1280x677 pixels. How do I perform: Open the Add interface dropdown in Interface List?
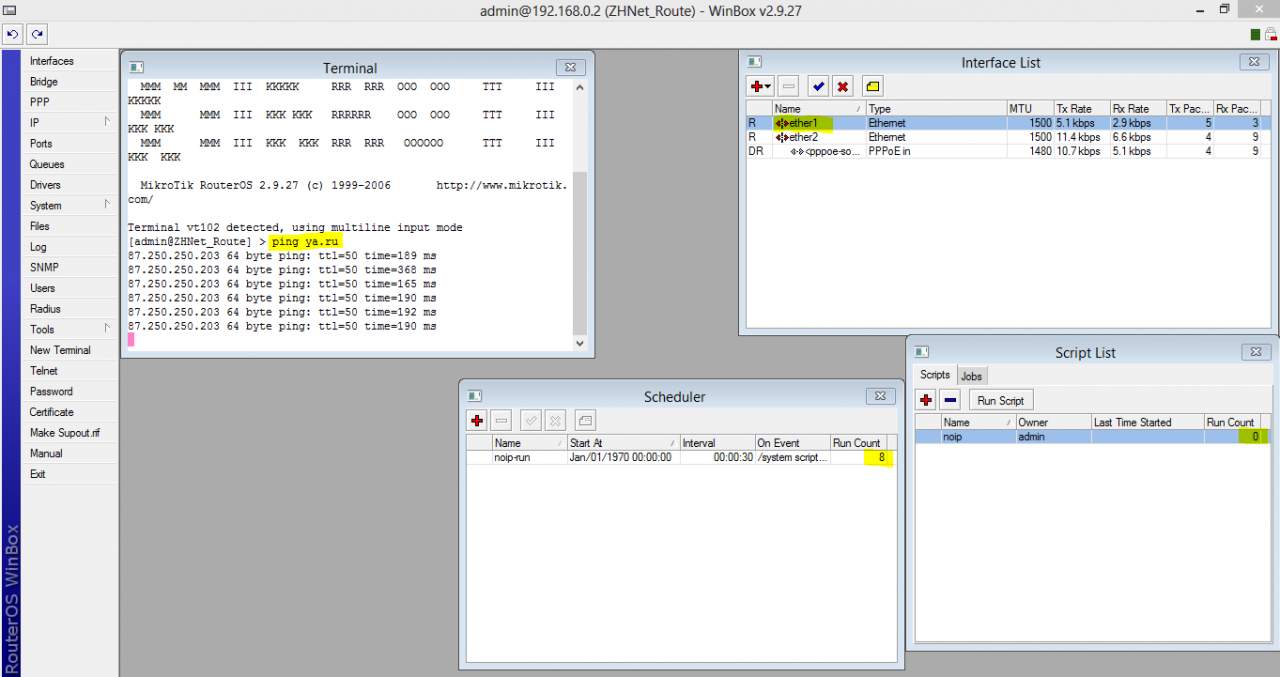click(x=761, y=86)
